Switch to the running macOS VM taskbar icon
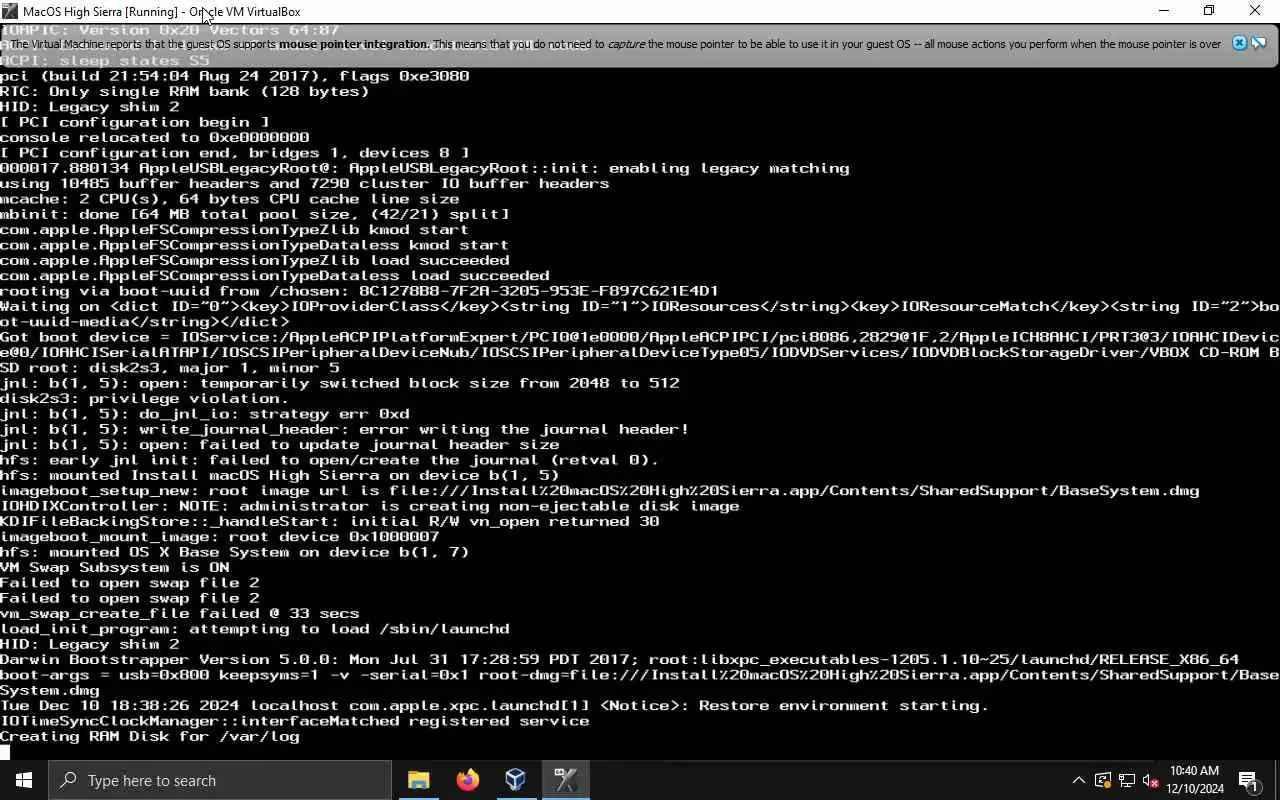 pyautogui.click(x=565, y=780)
